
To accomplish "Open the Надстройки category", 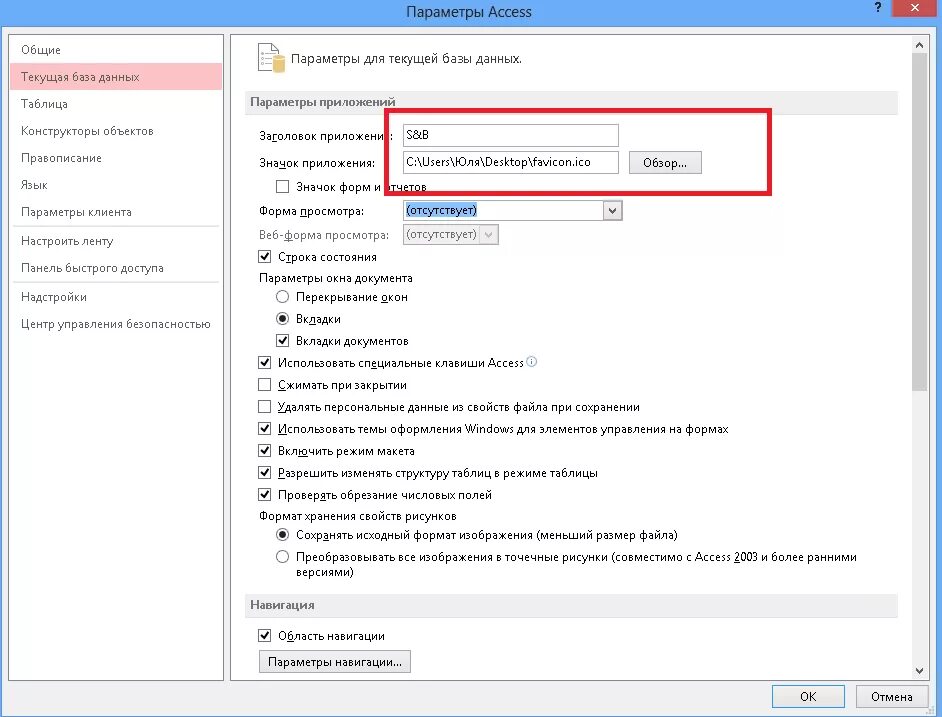I will [x=116, y=297].
